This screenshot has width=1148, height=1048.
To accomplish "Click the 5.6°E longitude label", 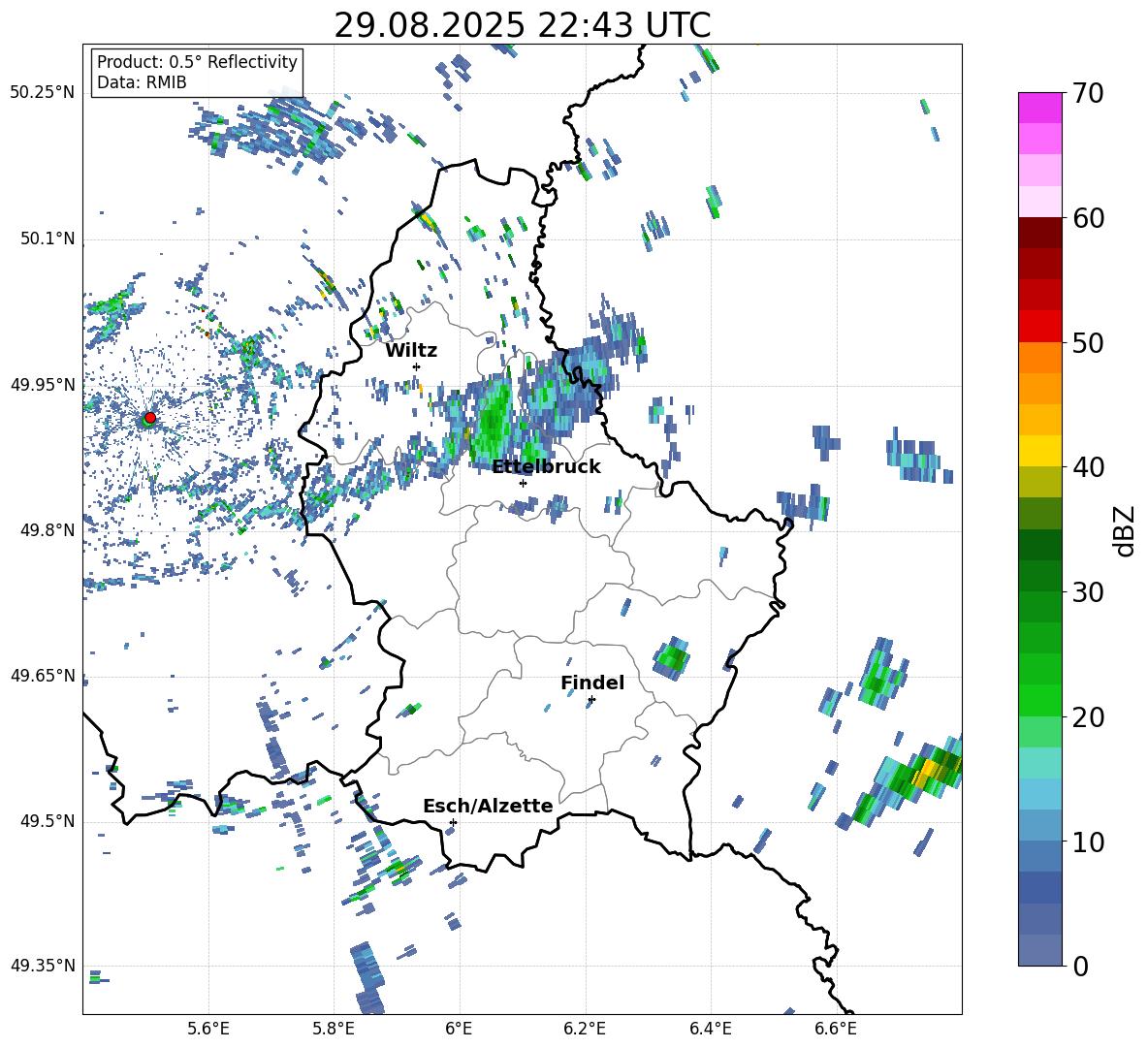I will 208,1029.
